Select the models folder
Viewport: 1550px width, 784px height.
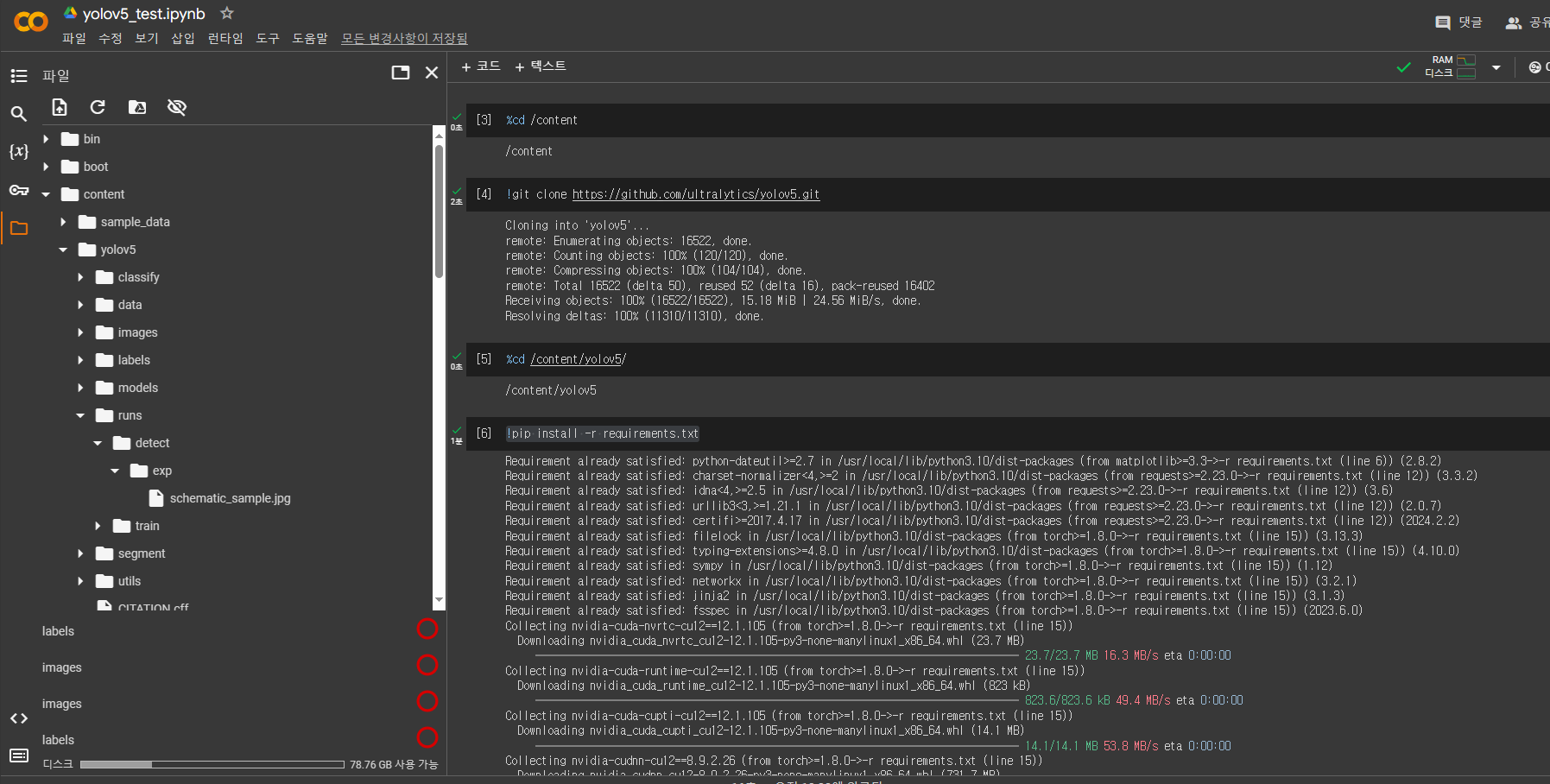138,388
